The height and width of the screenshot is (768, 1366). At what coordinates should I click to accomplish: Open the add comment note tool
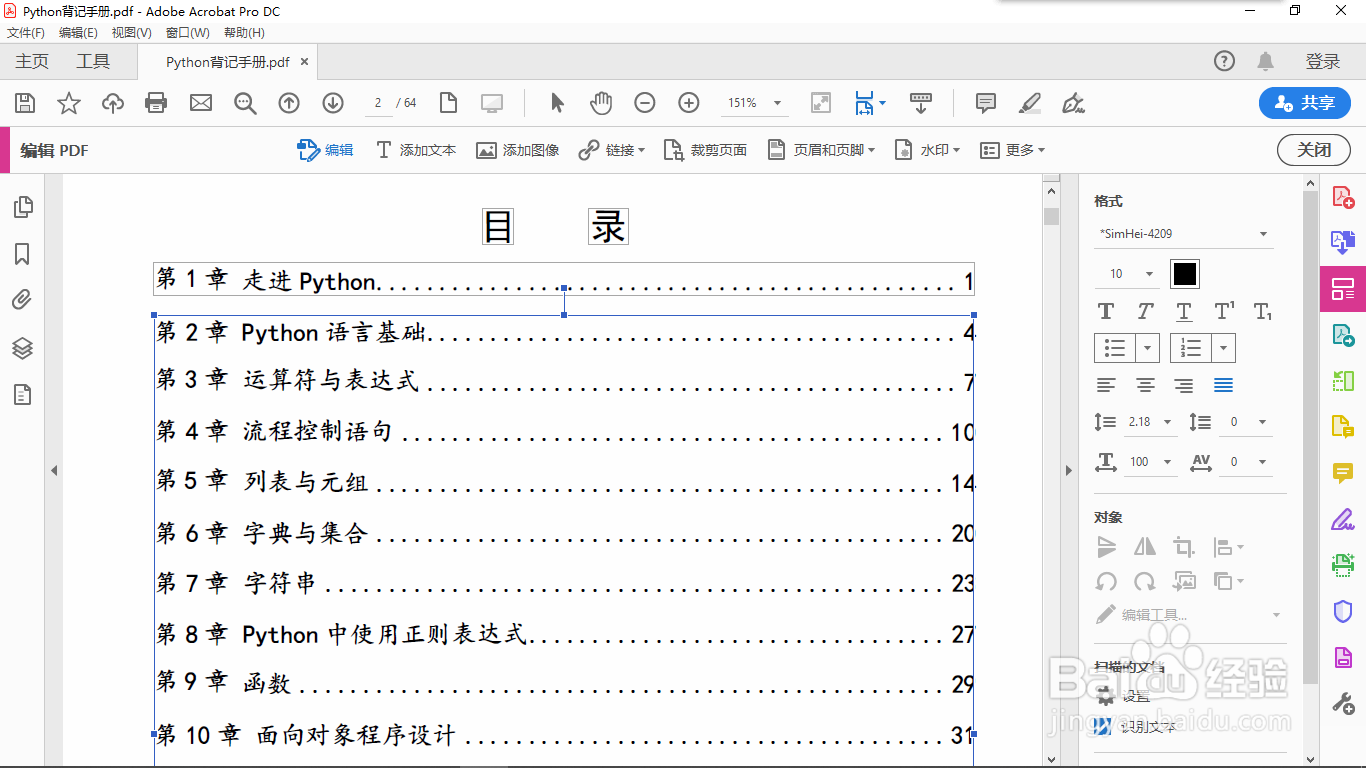click(986, 103)
